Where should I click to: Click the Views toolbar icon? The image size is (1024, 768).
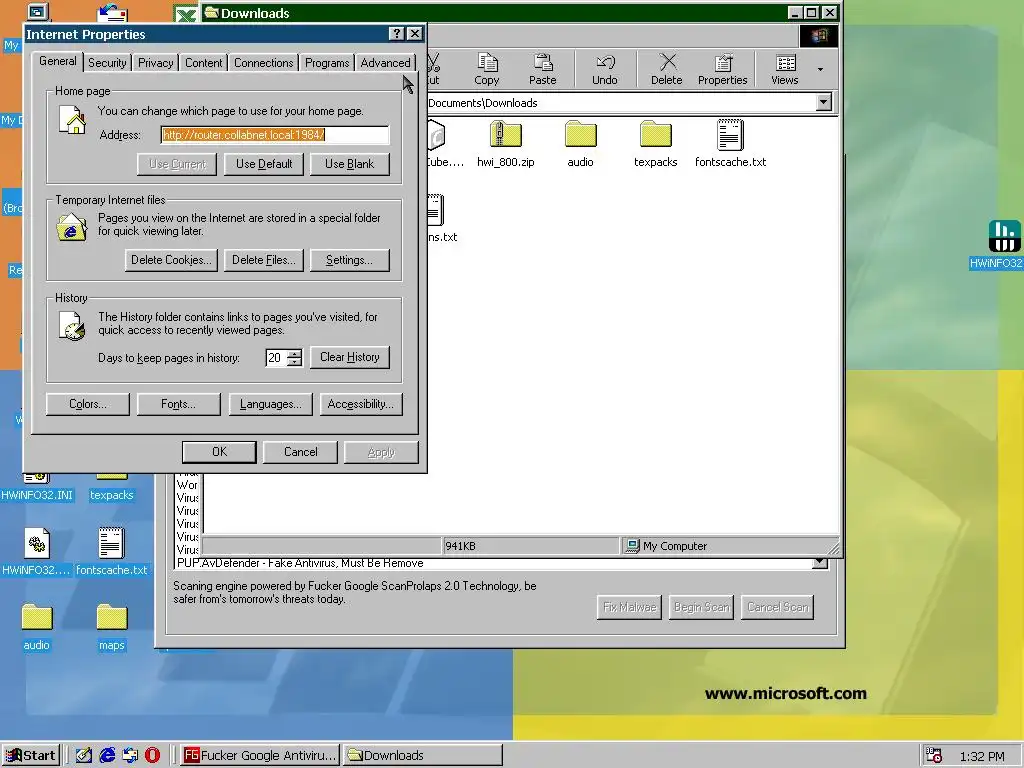tap(784, 69)
